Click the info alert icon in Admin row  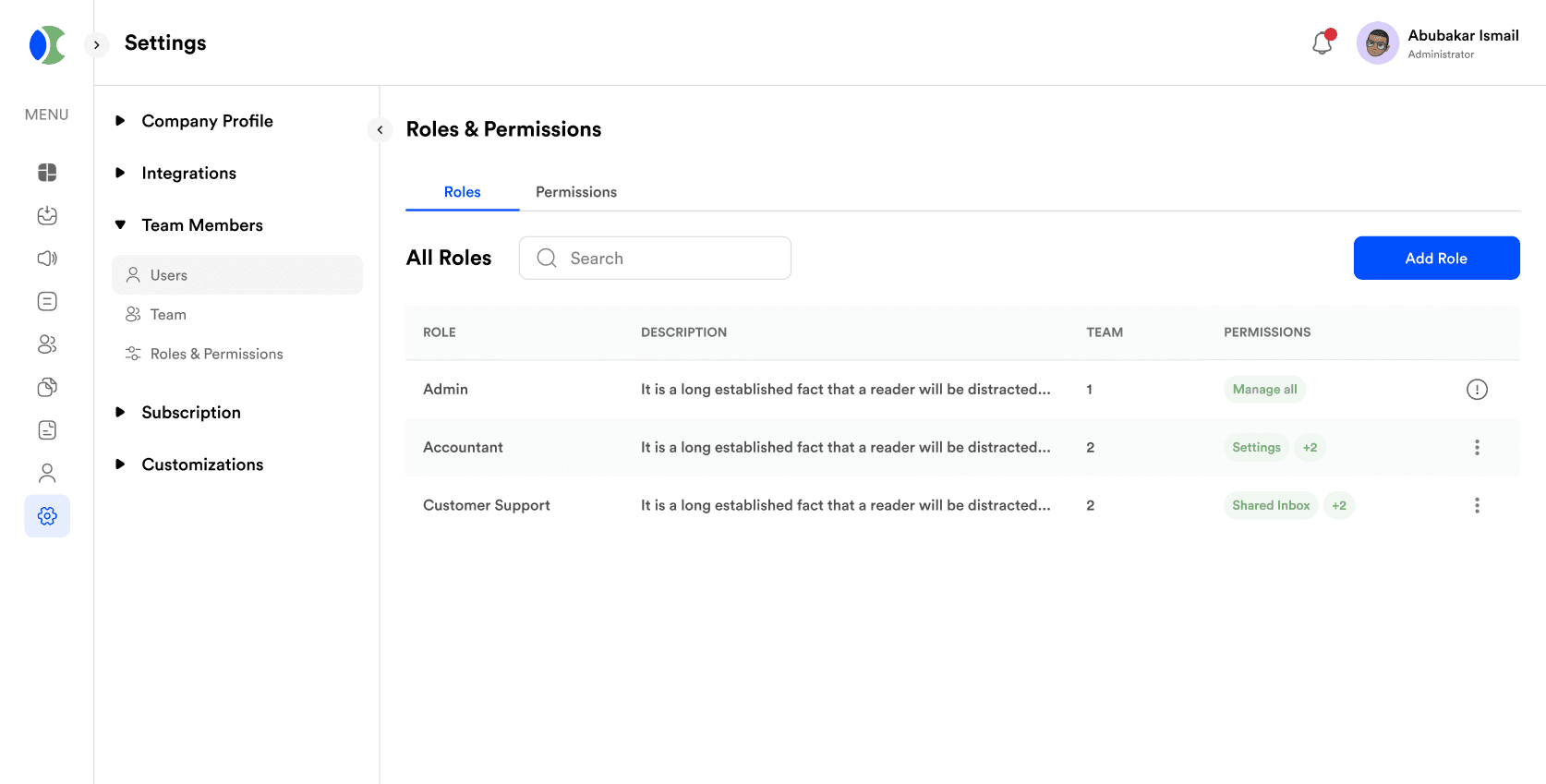pos(1477,390)
